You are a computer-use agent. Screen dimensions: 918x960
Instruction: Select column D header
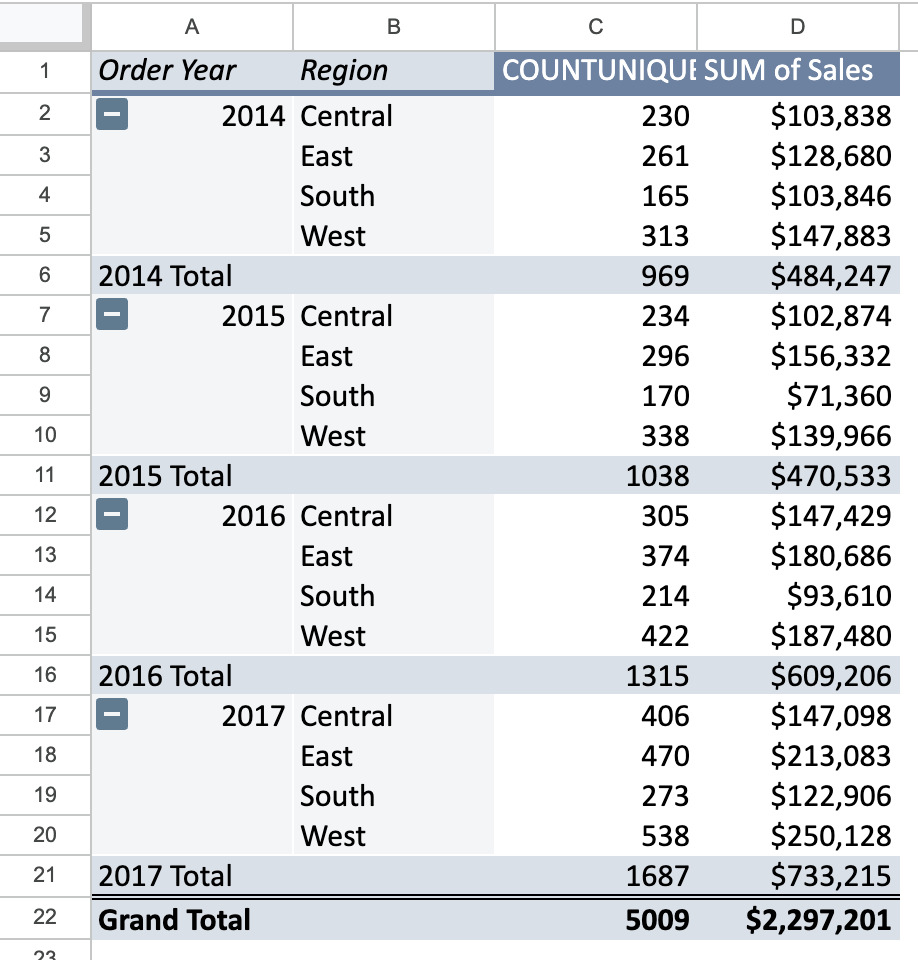[x=797, y=27]
